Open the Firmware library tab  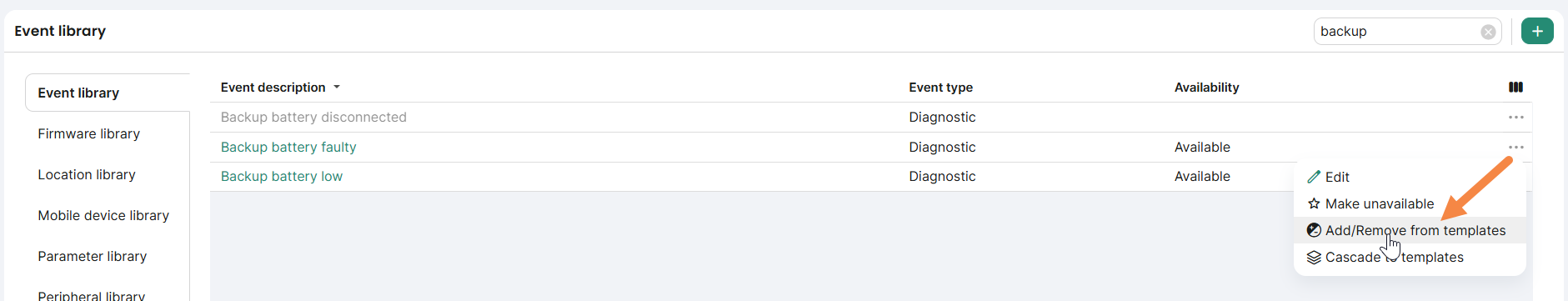pos(88,133)
